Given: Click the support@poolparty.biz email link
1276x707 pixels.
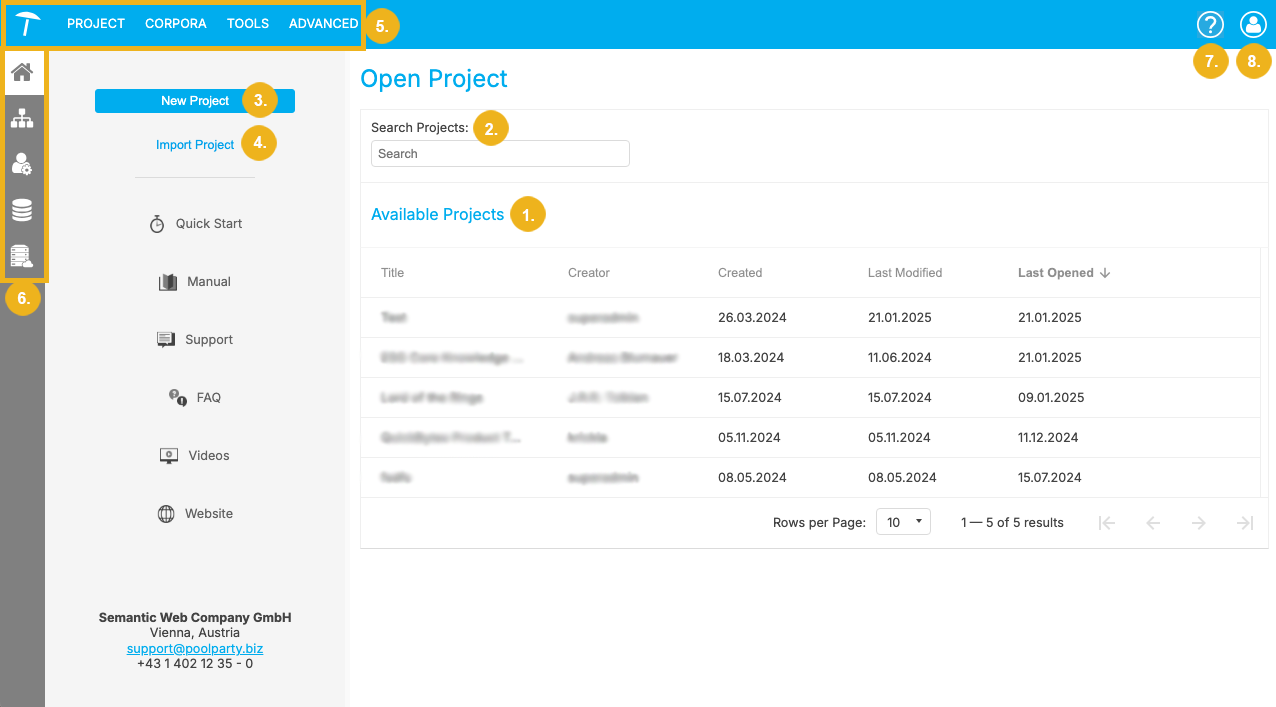Looking at the screenshot, I should (194, 648).
